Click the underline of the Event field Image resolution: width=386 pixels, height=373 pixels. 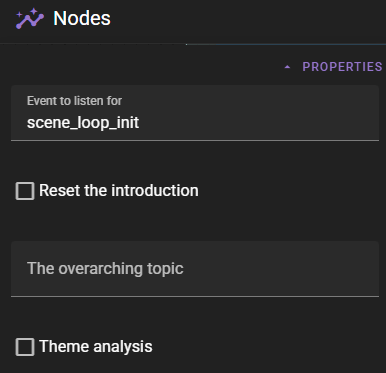click(195, 140)
